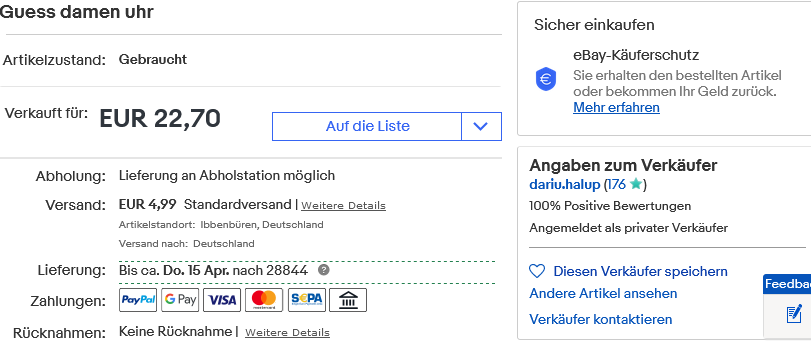This screenshot has height=362, width=811.
Task: Click 'Angemeldet als privater Verkäufer' text
Action: tap(628, 228)
